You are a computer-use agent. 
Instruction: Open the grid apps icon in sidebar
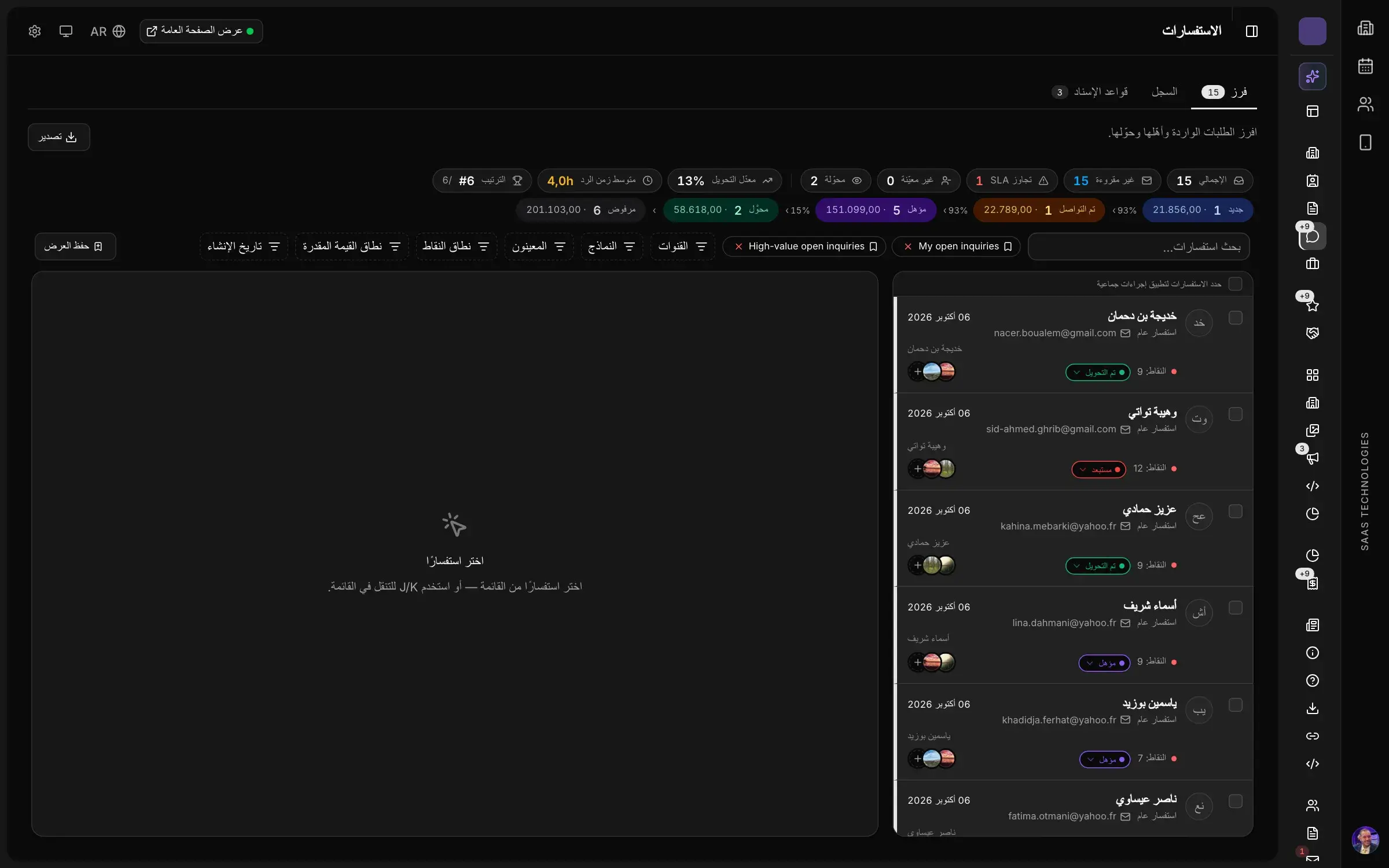pos(1313,375)
